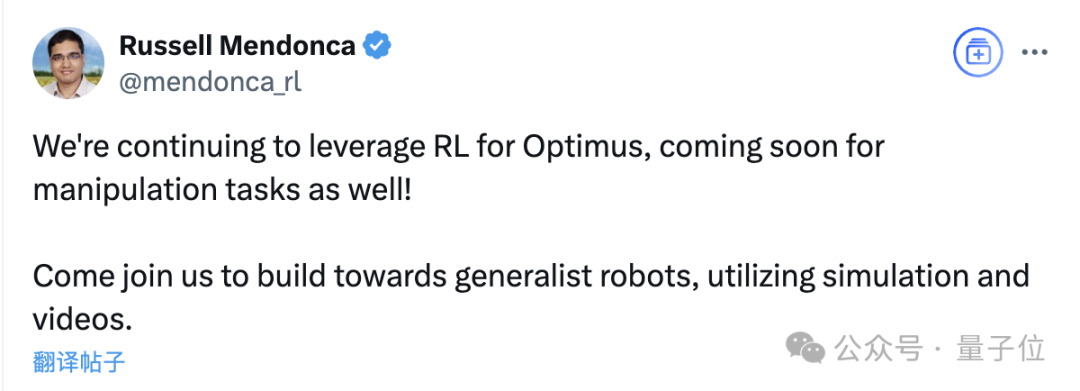
Task: Click the blue verified checkmark badge
Action: point(377,47)
